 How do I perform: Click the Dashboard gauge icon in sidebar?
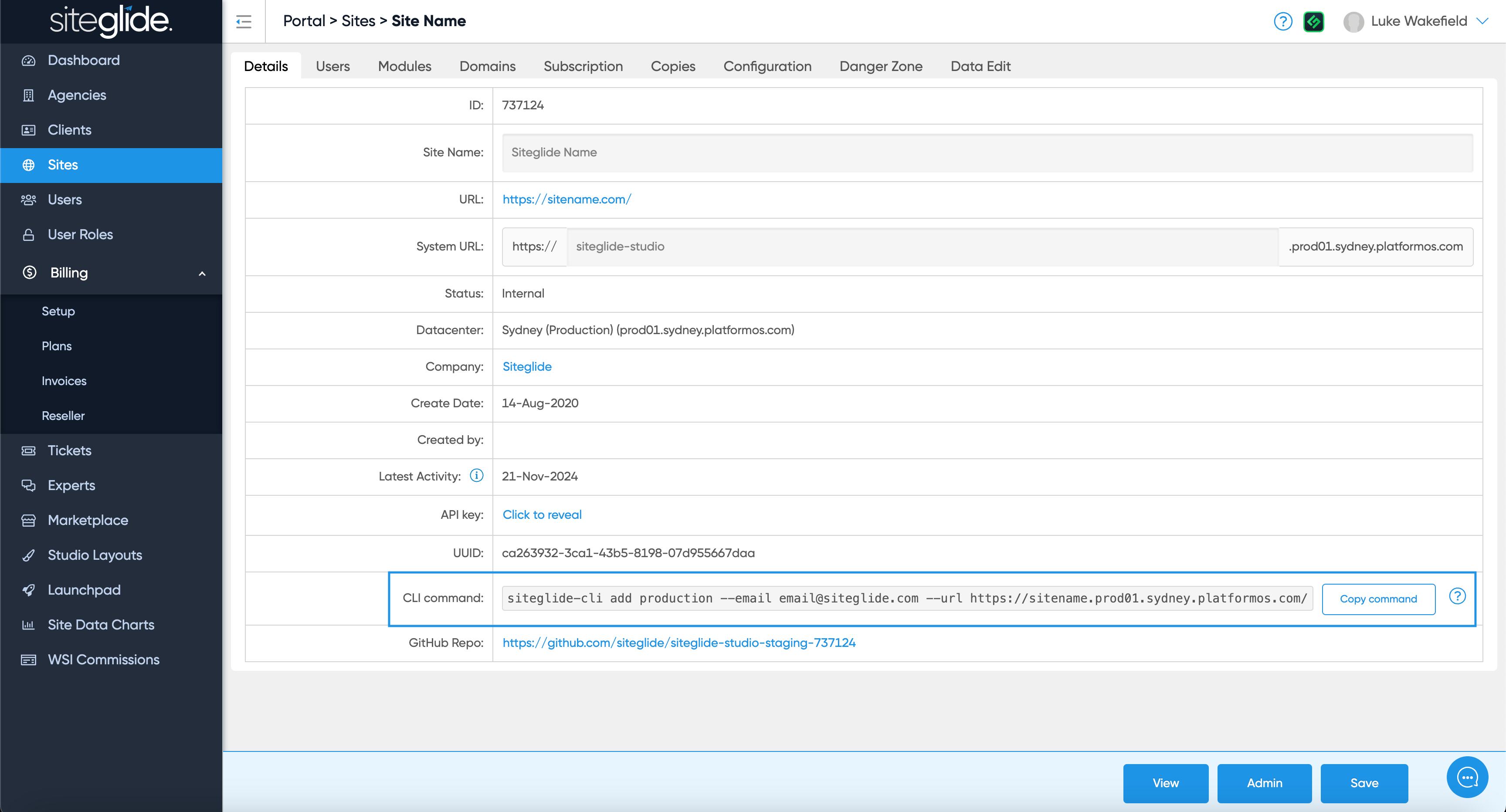28,60
